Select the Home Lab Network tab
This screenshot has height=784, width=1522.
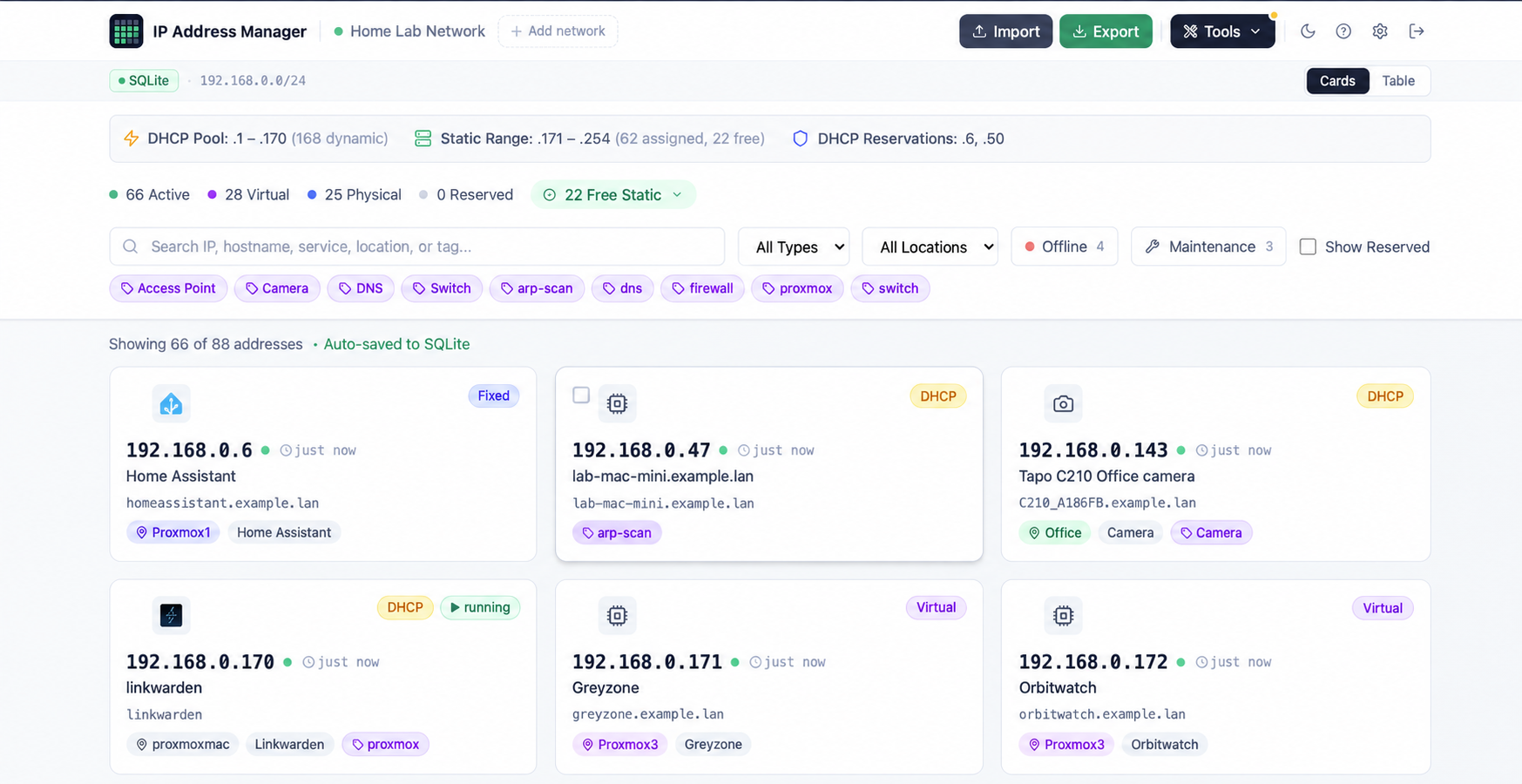tap(409, 31)
